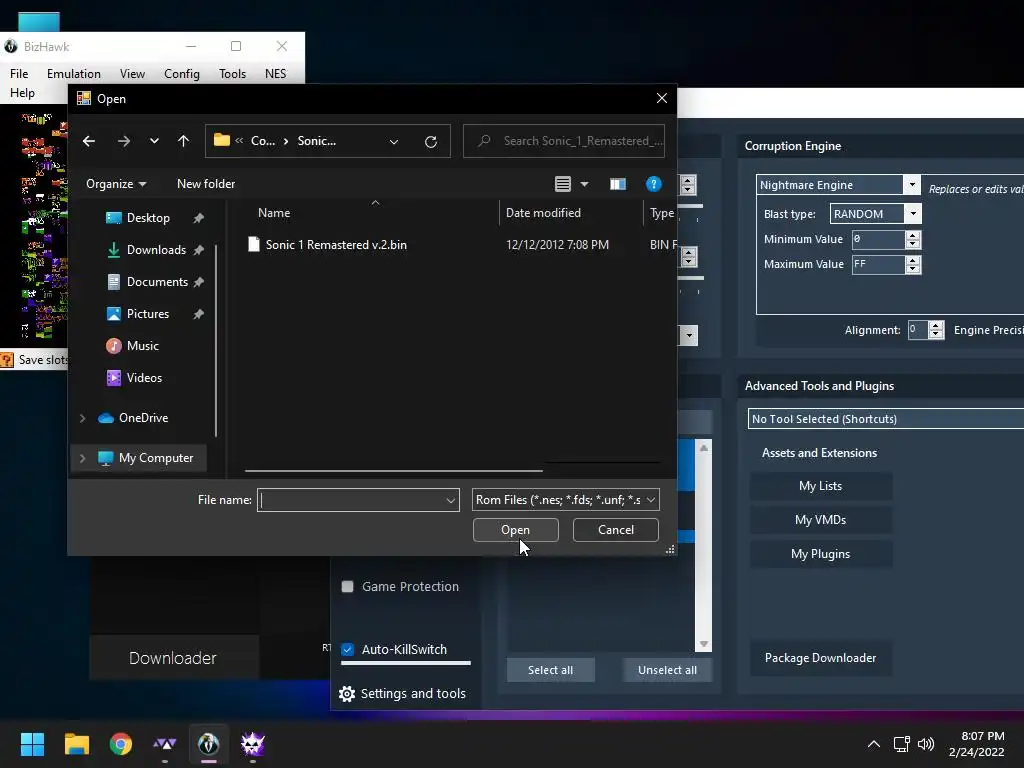Open Videos in the navigation pane
The image size is (1024, 768).
[x=144, y=378]
